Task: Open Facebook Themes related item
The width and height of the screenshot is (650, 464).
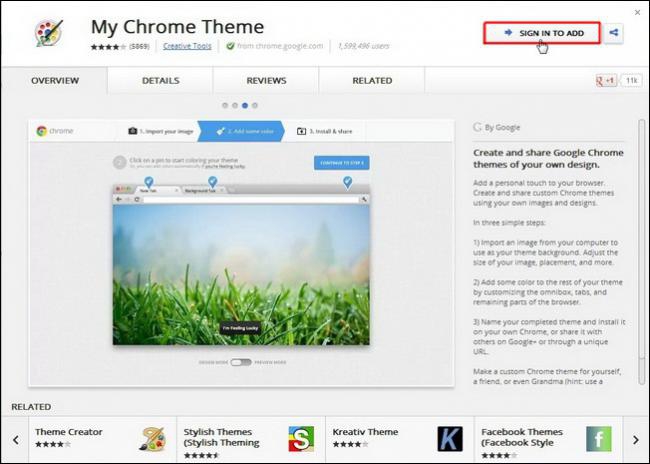Action: pyautogui.click(x=548, y=439)
